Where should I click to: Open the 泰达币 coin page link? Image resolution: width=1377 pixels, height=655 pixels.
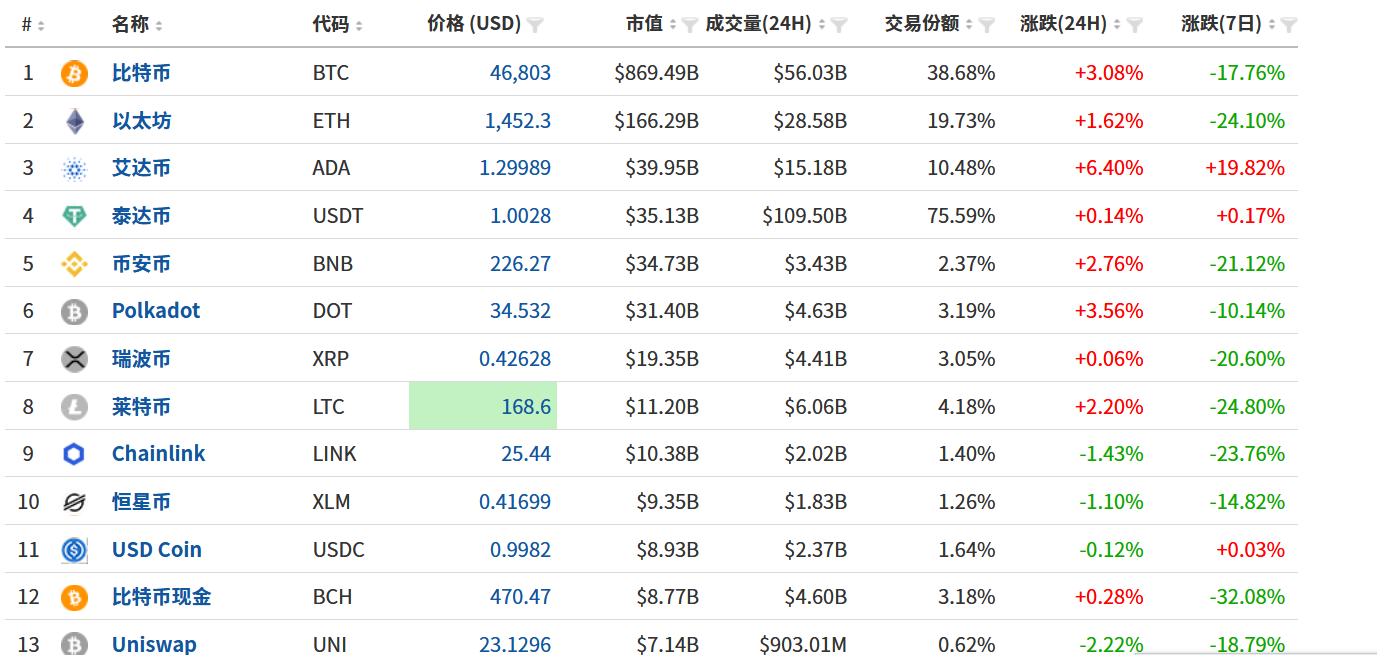[x=141, y=216]
